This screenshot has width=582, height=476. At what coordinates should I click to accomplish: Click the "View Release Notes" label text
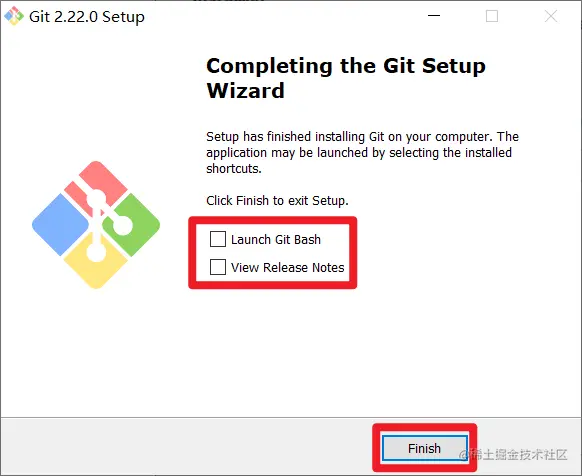coord(288,267)
